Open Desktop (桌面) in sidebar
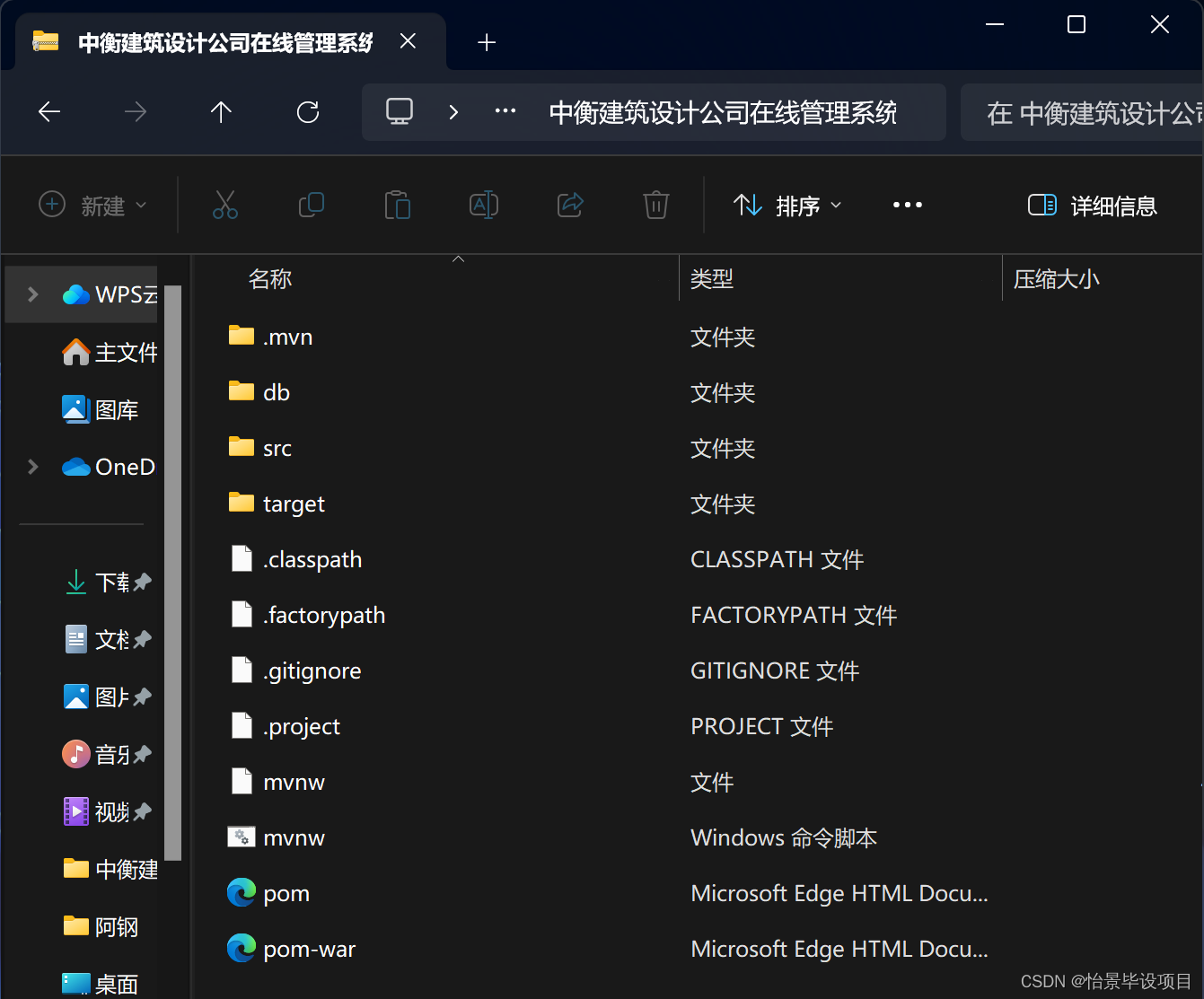 coord(101,984)
